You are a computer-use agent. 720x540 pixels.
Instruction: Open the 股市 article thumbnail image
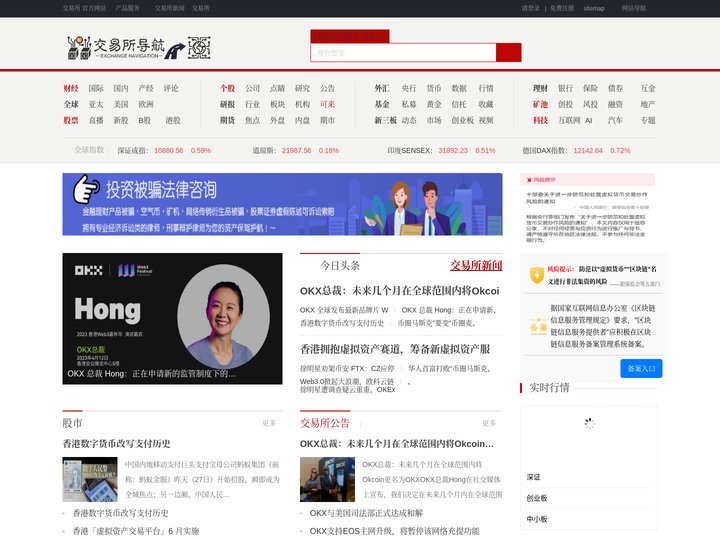(90, 479)
